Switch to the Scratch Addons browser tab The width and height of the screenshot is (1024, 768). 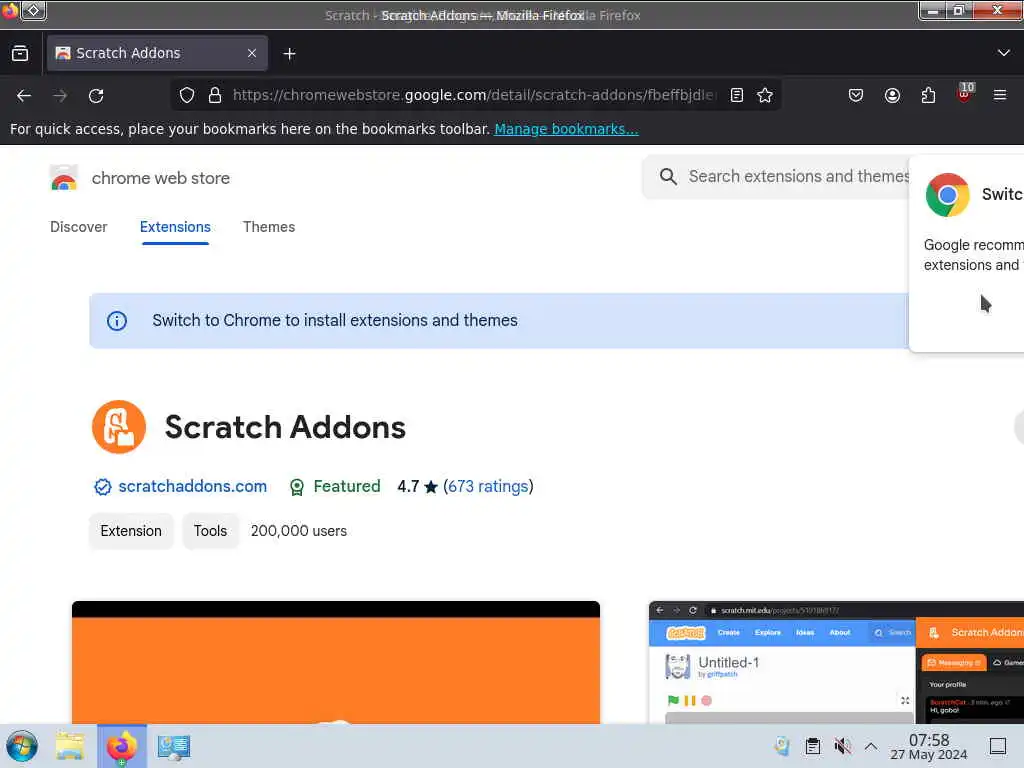157,53
